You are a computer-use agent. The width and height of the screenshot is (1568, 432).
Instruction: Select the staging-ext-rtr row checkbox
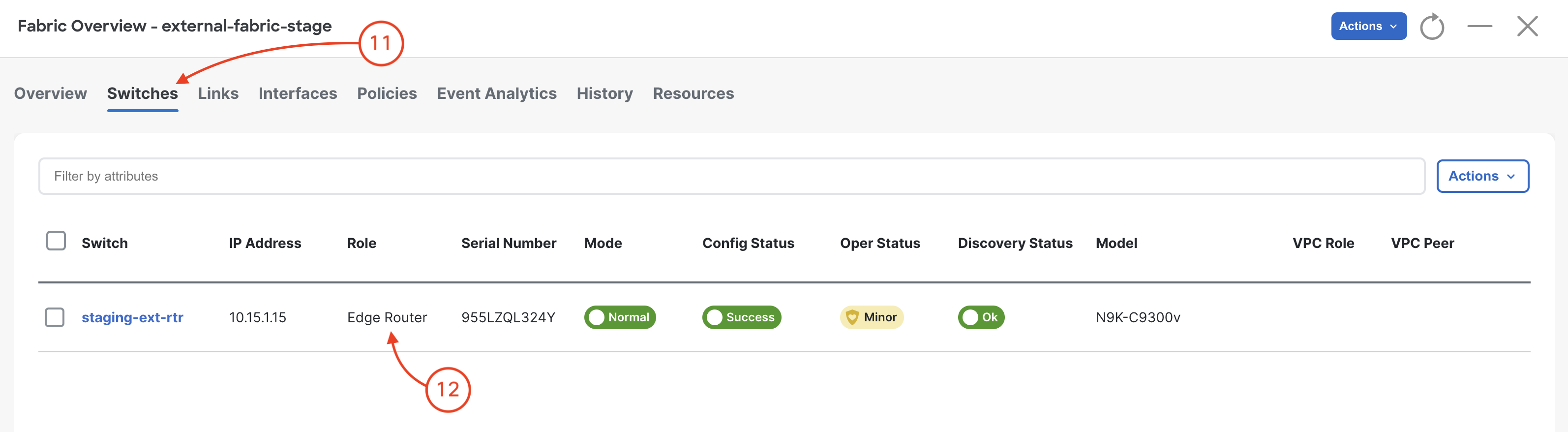pos(55,317)
